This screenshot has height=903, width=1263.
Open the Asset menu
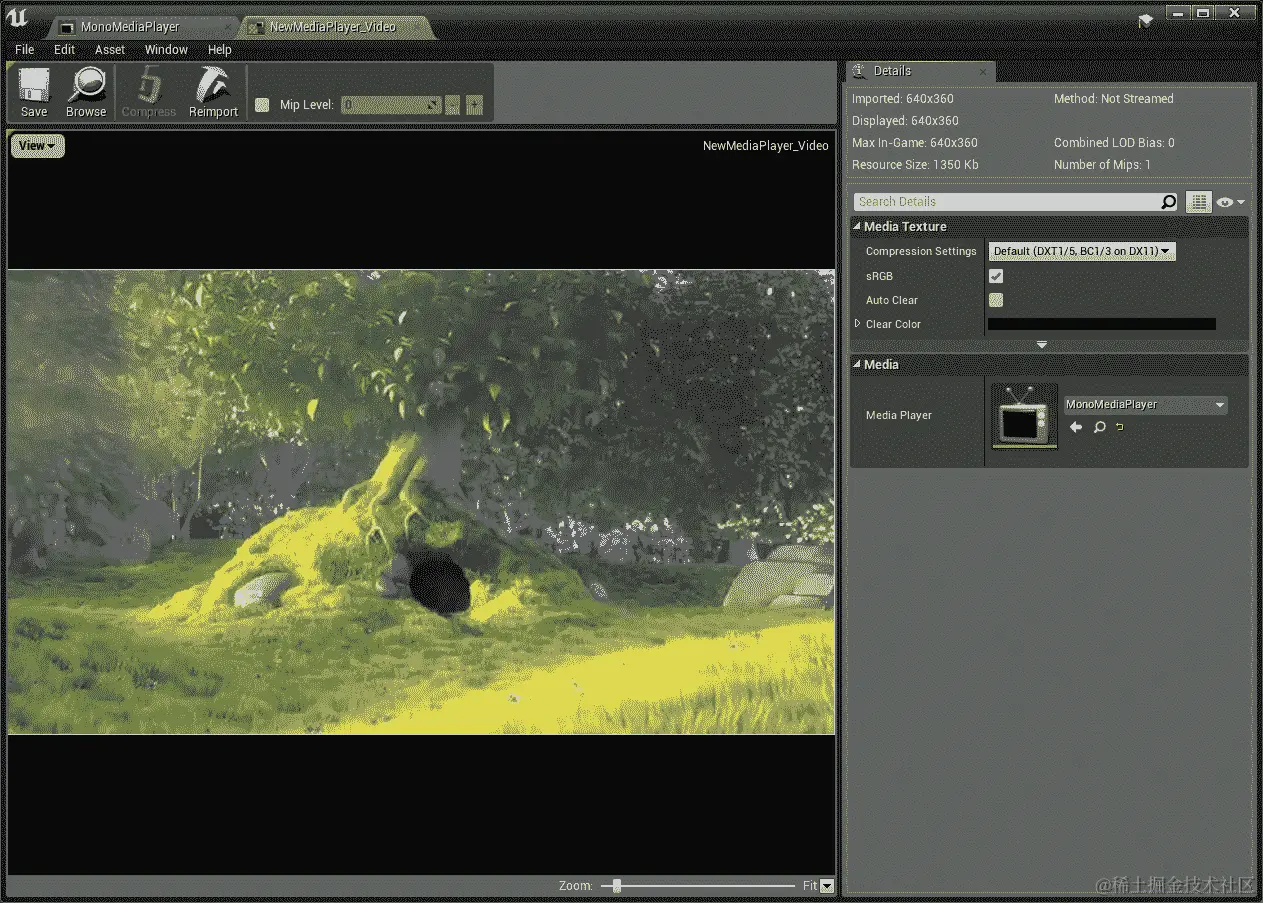tap(110, 49)
